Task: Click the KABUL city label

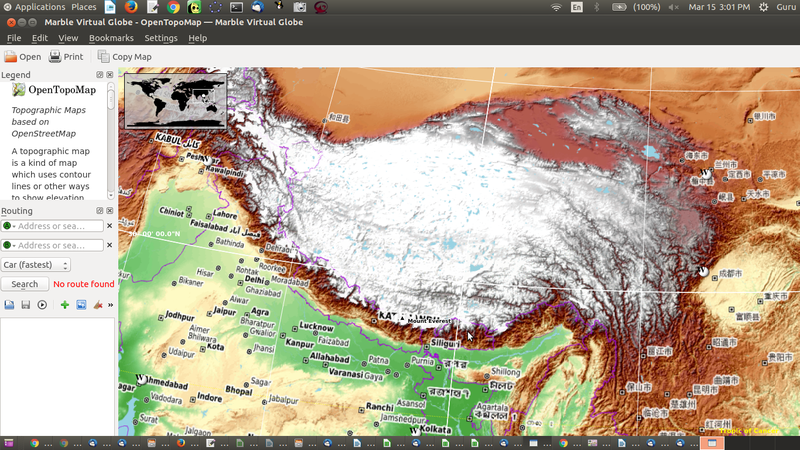Action: pos(168,139)
